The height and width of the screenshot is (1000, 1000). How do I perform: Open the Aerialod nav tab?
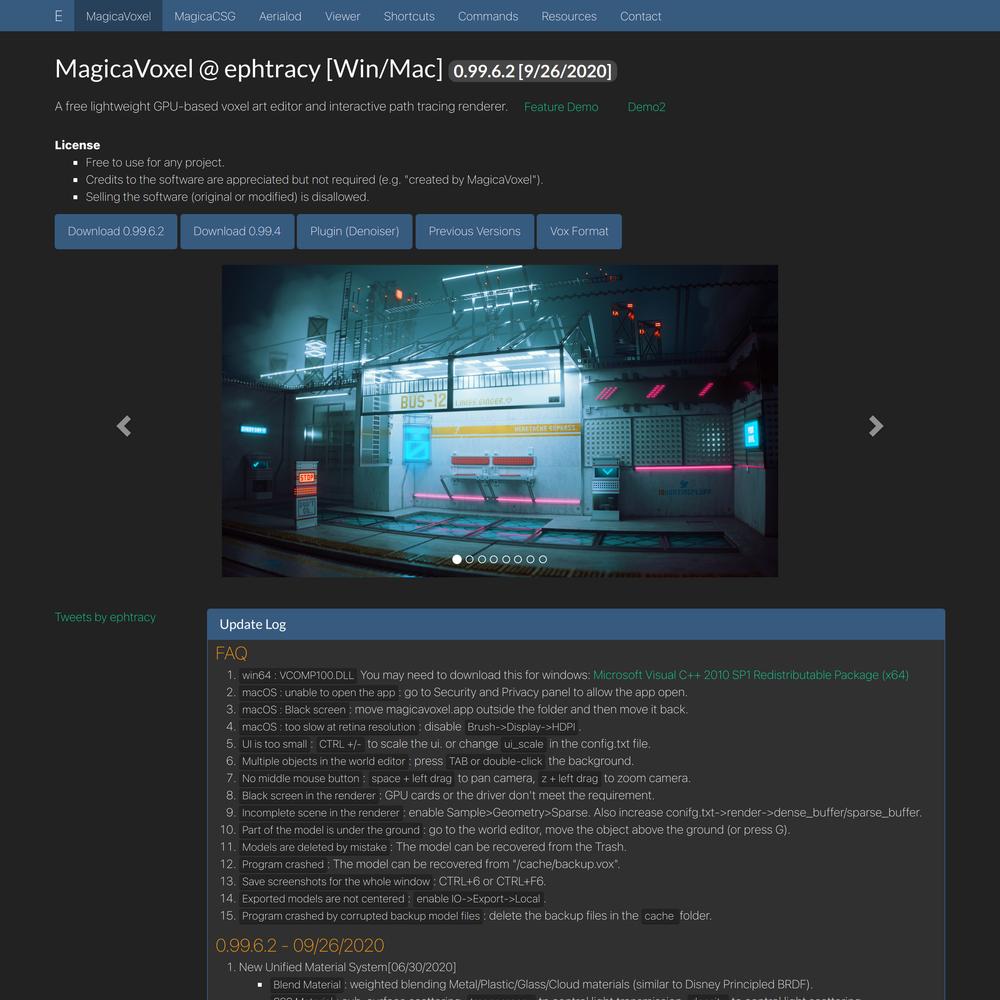pos(280,16)
